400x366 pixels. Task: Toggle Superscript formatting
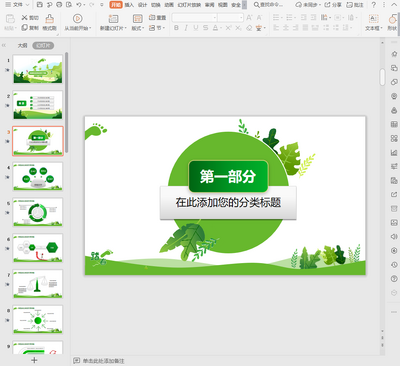pos(228,28)
